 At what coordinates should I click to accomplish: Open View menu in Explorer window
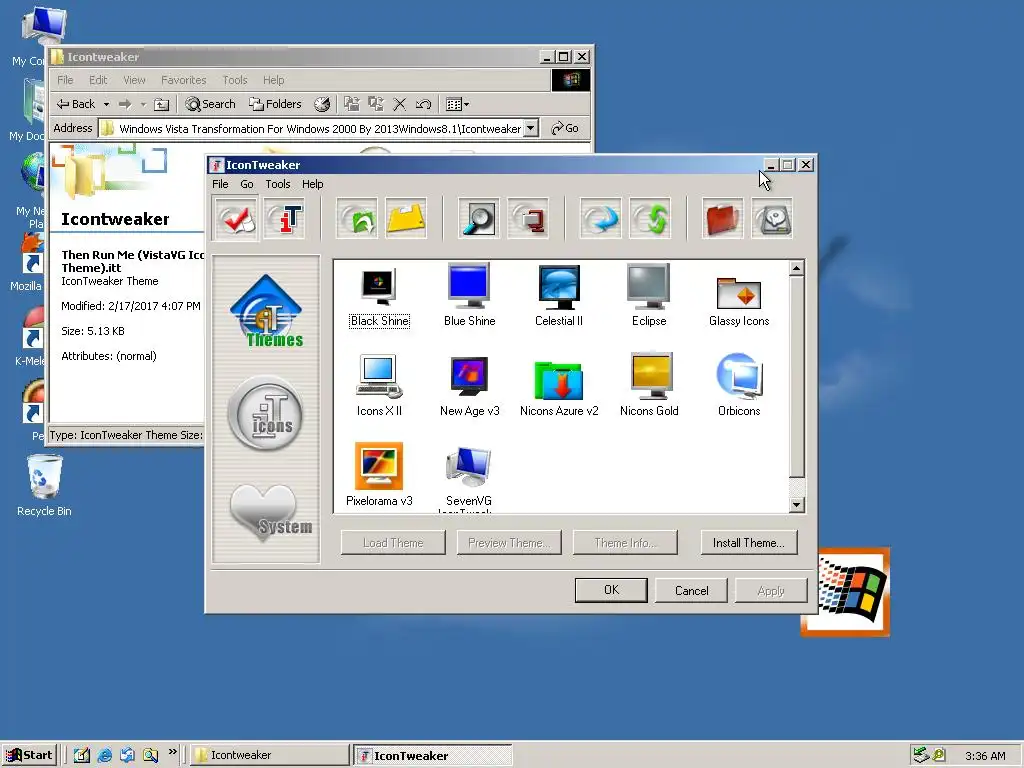[x=134, y=80]
